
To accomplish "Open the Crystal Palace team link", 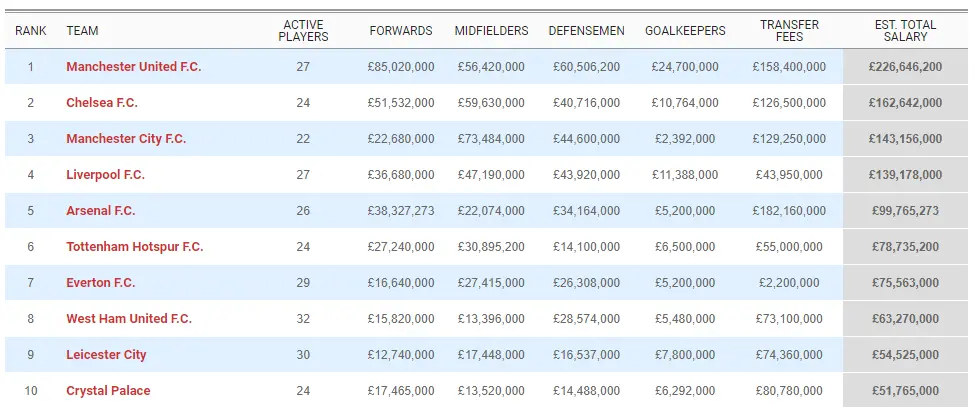I will (x=108, y=391).
